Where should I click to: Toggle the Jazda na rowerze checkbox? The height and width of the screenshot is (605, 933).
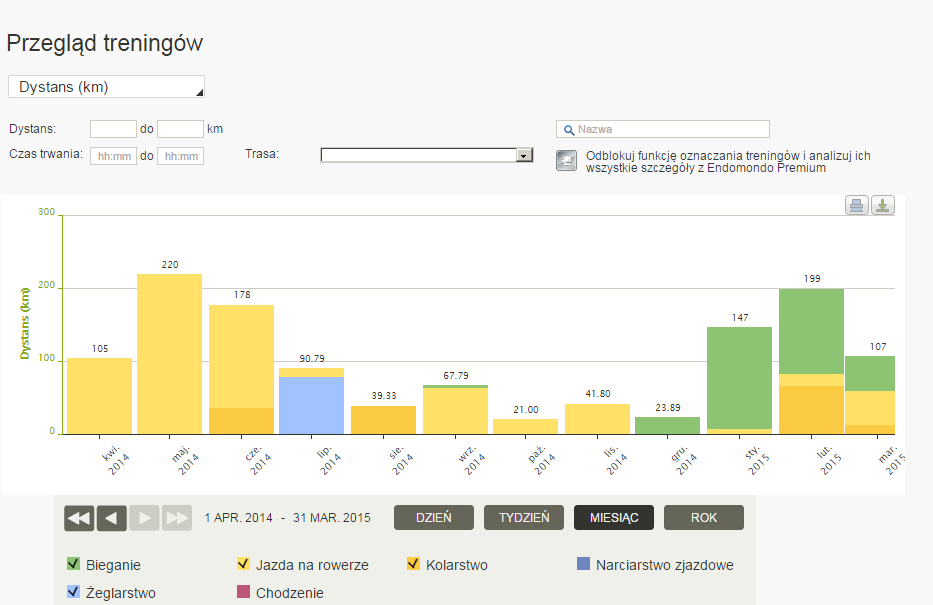click(243, 564)
